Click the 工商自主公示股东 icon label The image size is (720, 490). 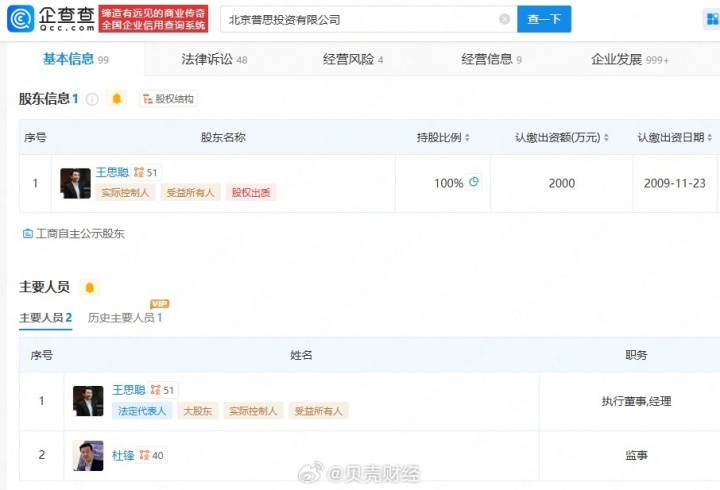72,234
